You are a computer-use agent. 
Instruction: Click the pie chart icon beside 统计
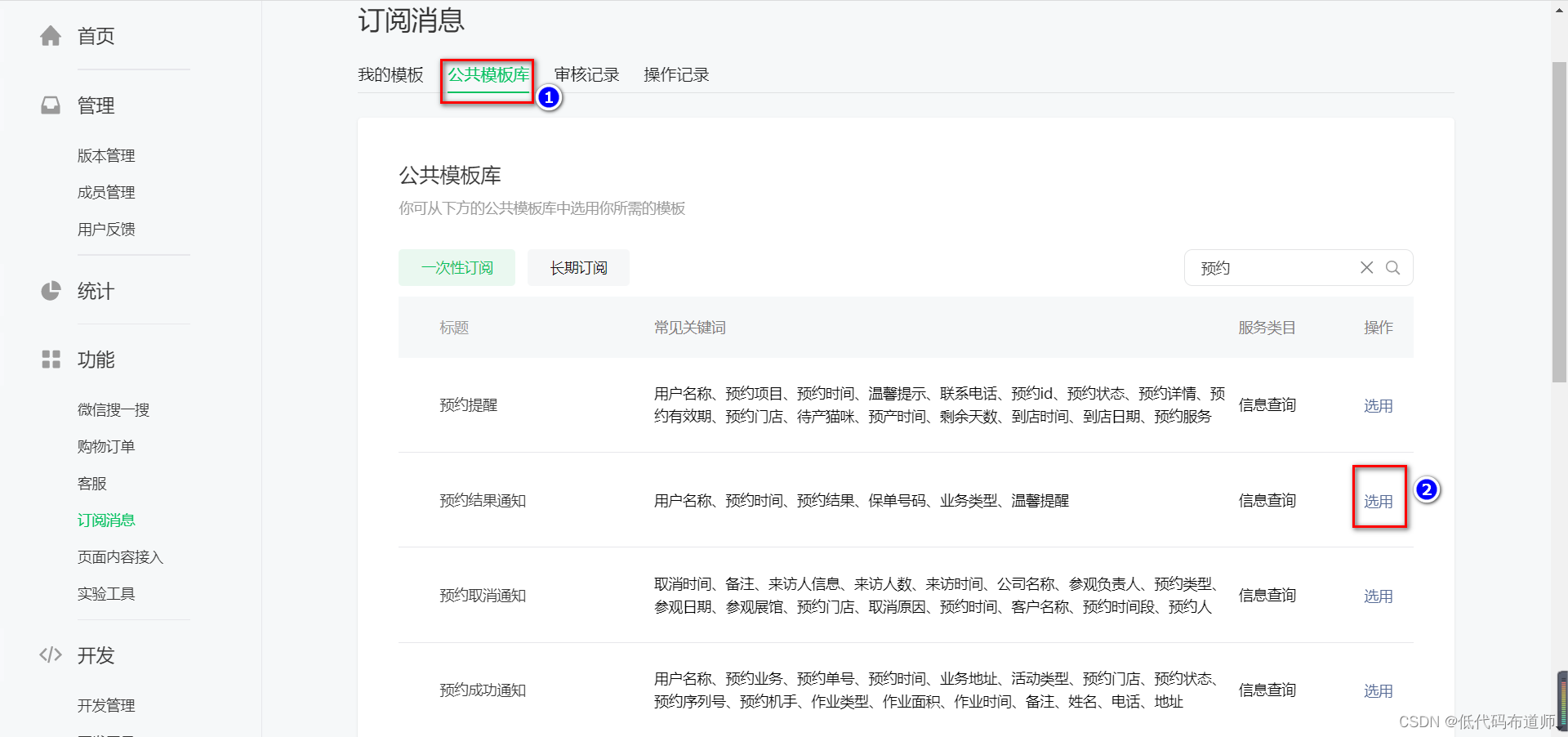point(51,291)
